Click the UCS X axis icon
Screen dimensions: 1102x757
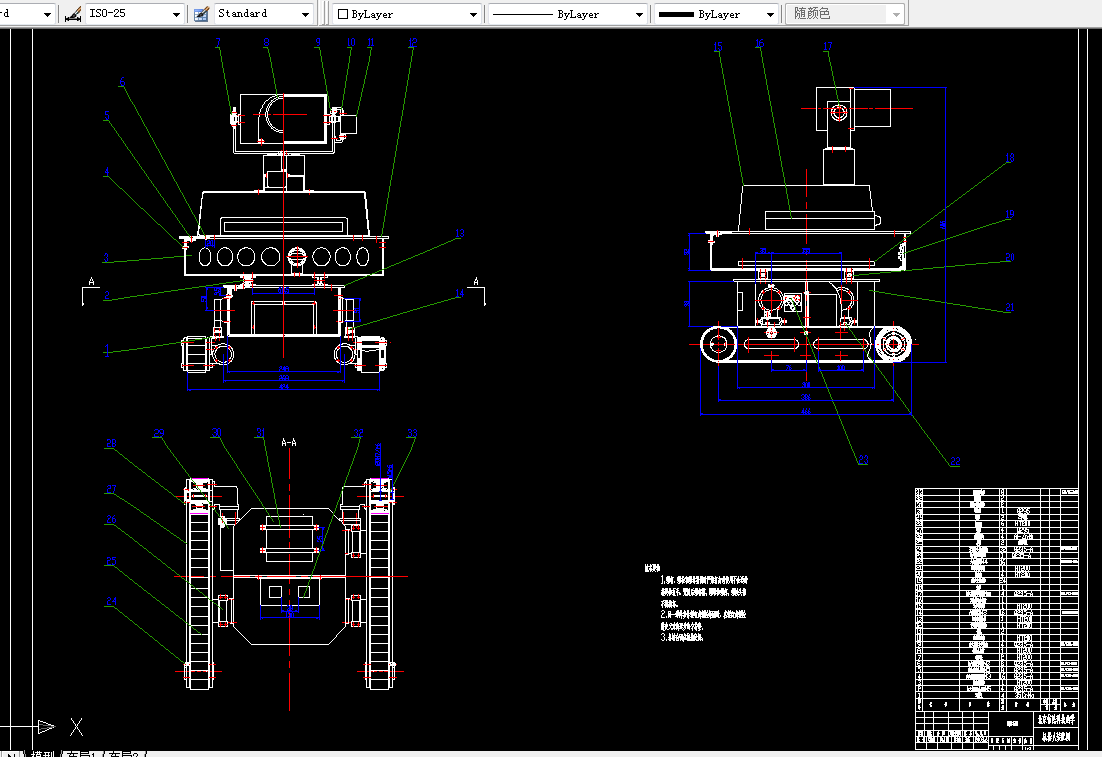click(76, 727)
